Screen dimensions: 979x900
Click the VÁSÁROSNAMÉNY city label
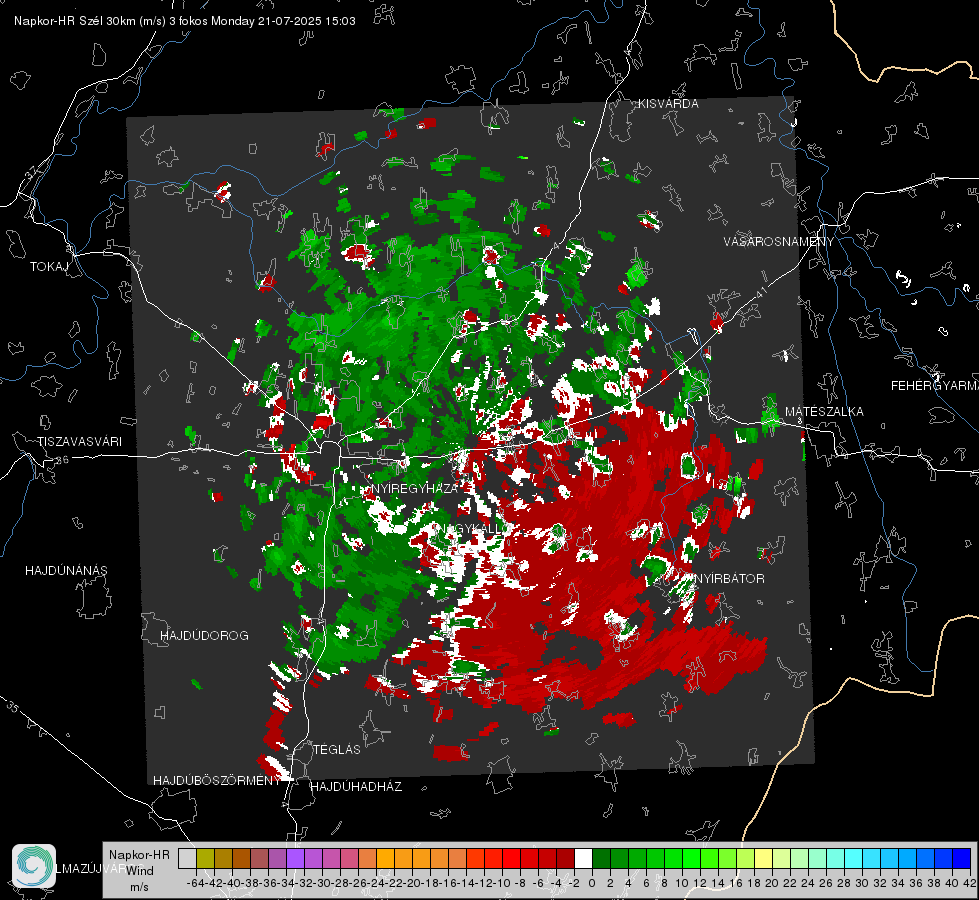pyautogui.click(x=779, y=242)
